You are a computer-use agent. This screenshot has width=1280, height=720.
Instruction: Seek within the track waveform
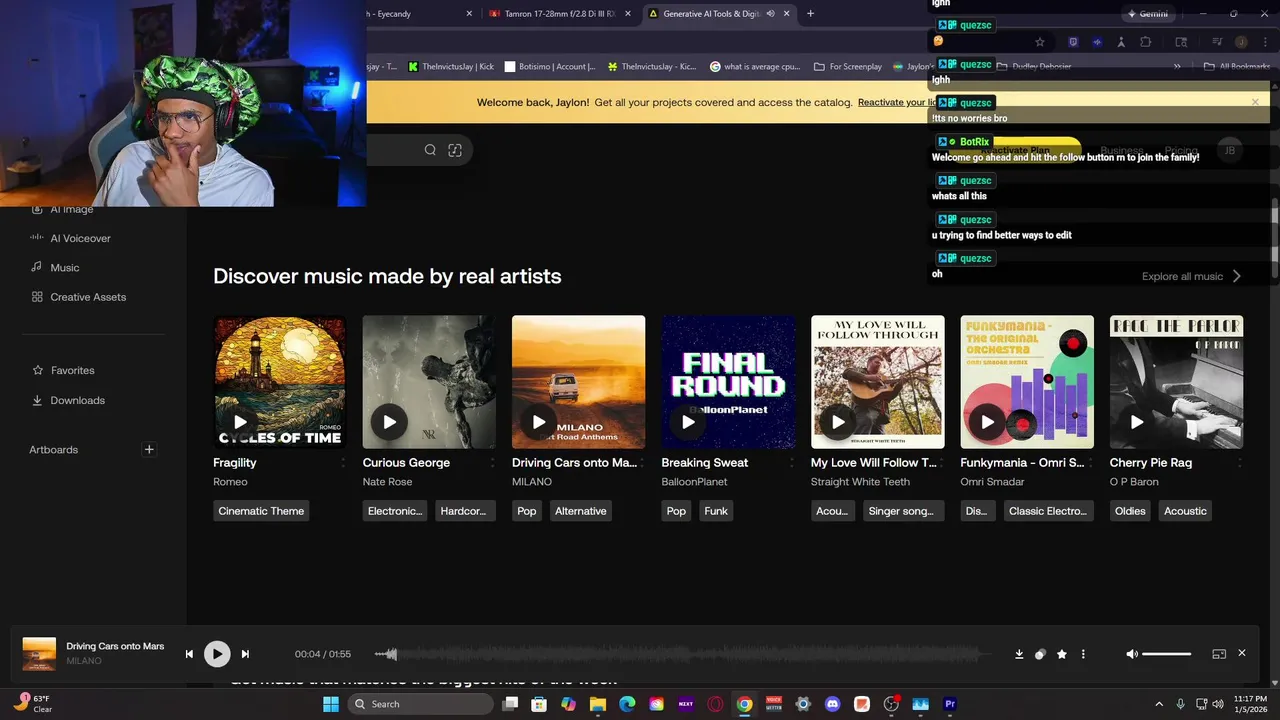[x=684, y=654]
